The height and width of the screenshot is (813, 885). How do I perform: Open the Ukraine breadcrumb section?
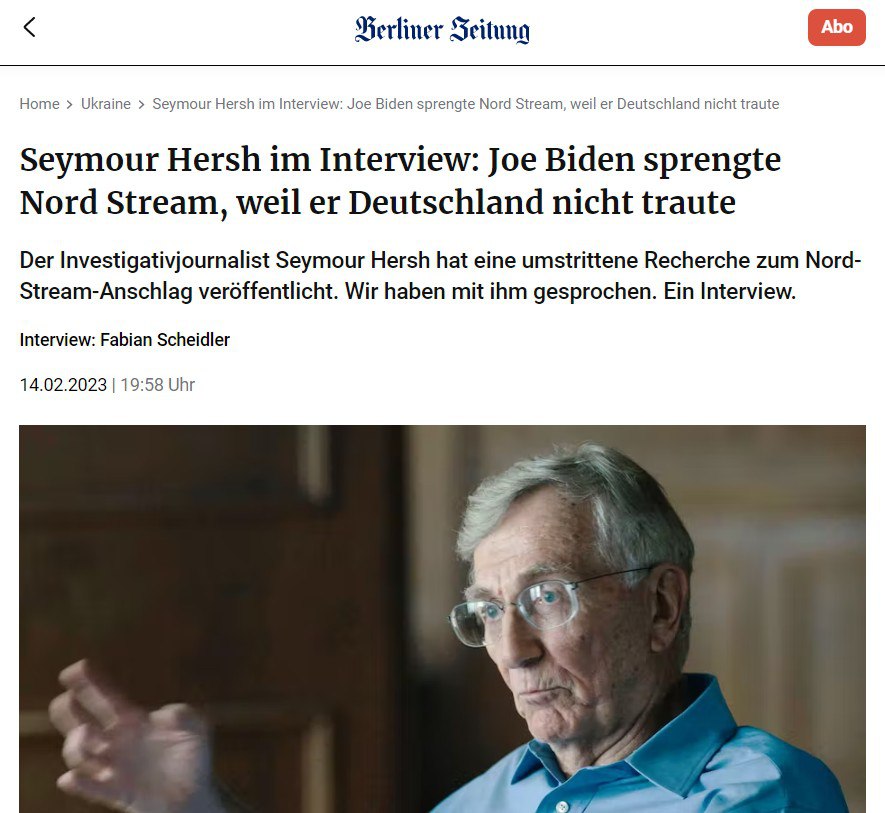pyautogui.click(x=106, y=104)
